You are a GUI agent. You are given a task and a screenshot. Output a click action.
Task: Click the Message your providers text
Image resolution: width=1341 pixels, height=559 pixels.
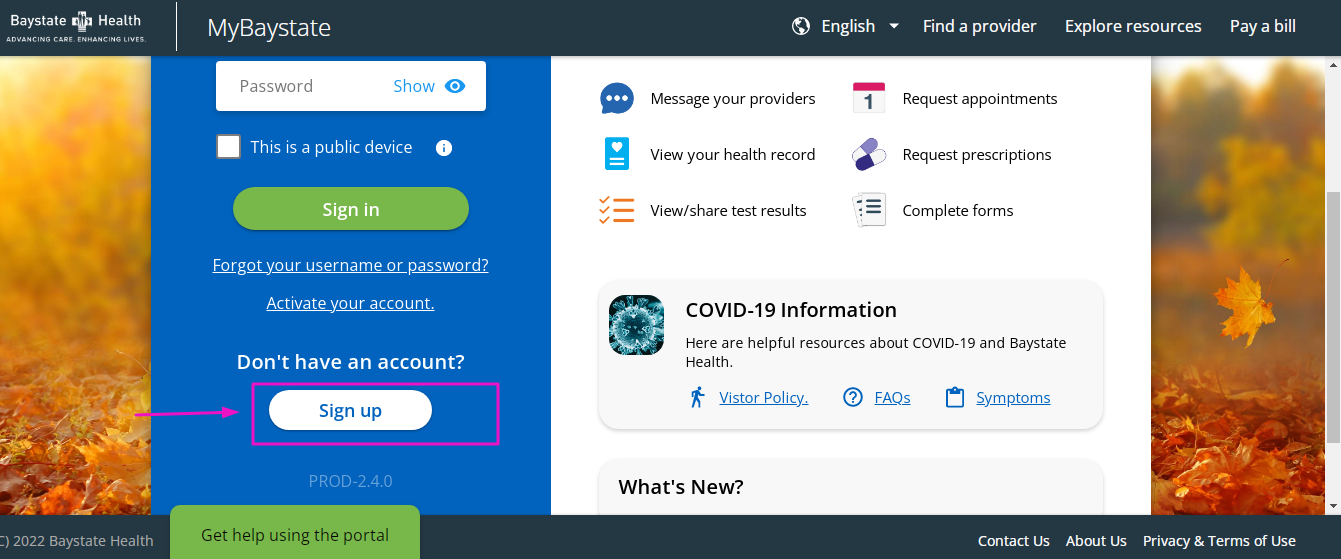pos(733,99)
